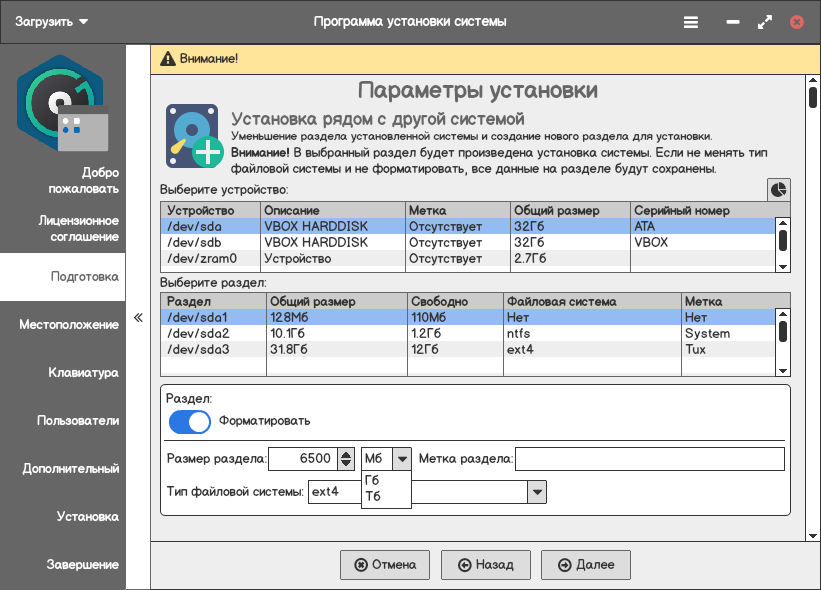Collapse the Мб unit dropdown arrow
This screenshot has height=590, width=821.
click(x=402, y=459)
